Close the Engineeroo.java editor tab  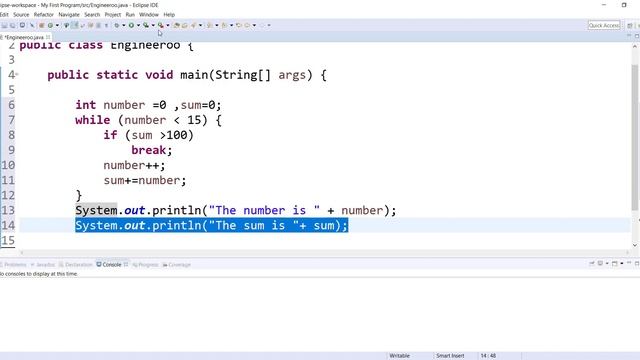click(x=48, y=37)
